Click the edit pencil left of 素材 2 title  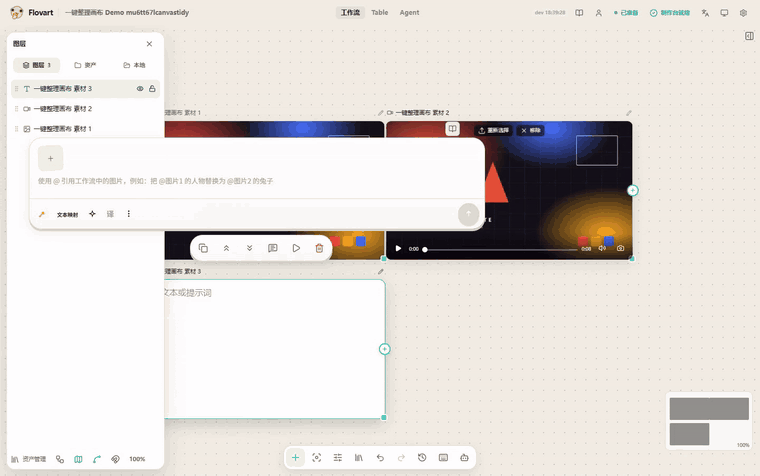[x=380, y=113]
